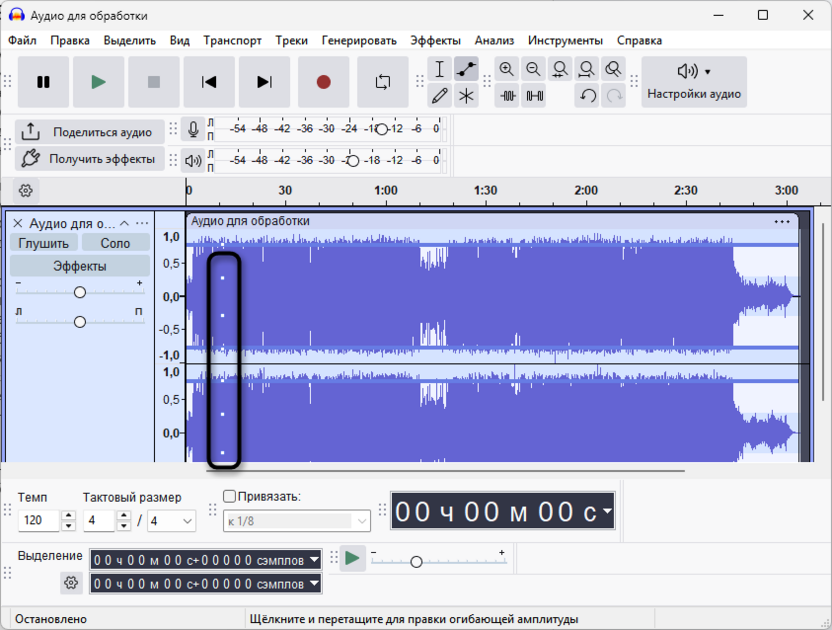
Task: Select the Selection (I-beam) tool
Action: tap(439, 69)
